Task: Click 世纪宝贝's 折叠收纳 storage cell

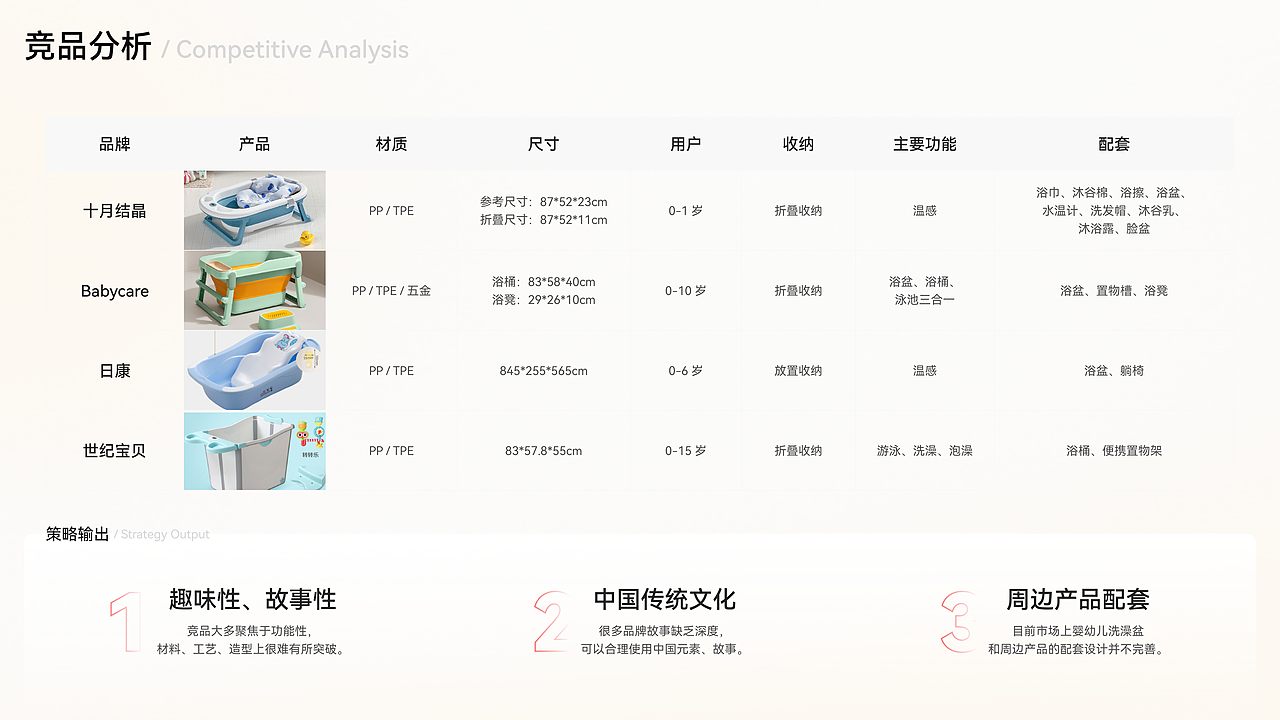Action: (x=798, y=451)
